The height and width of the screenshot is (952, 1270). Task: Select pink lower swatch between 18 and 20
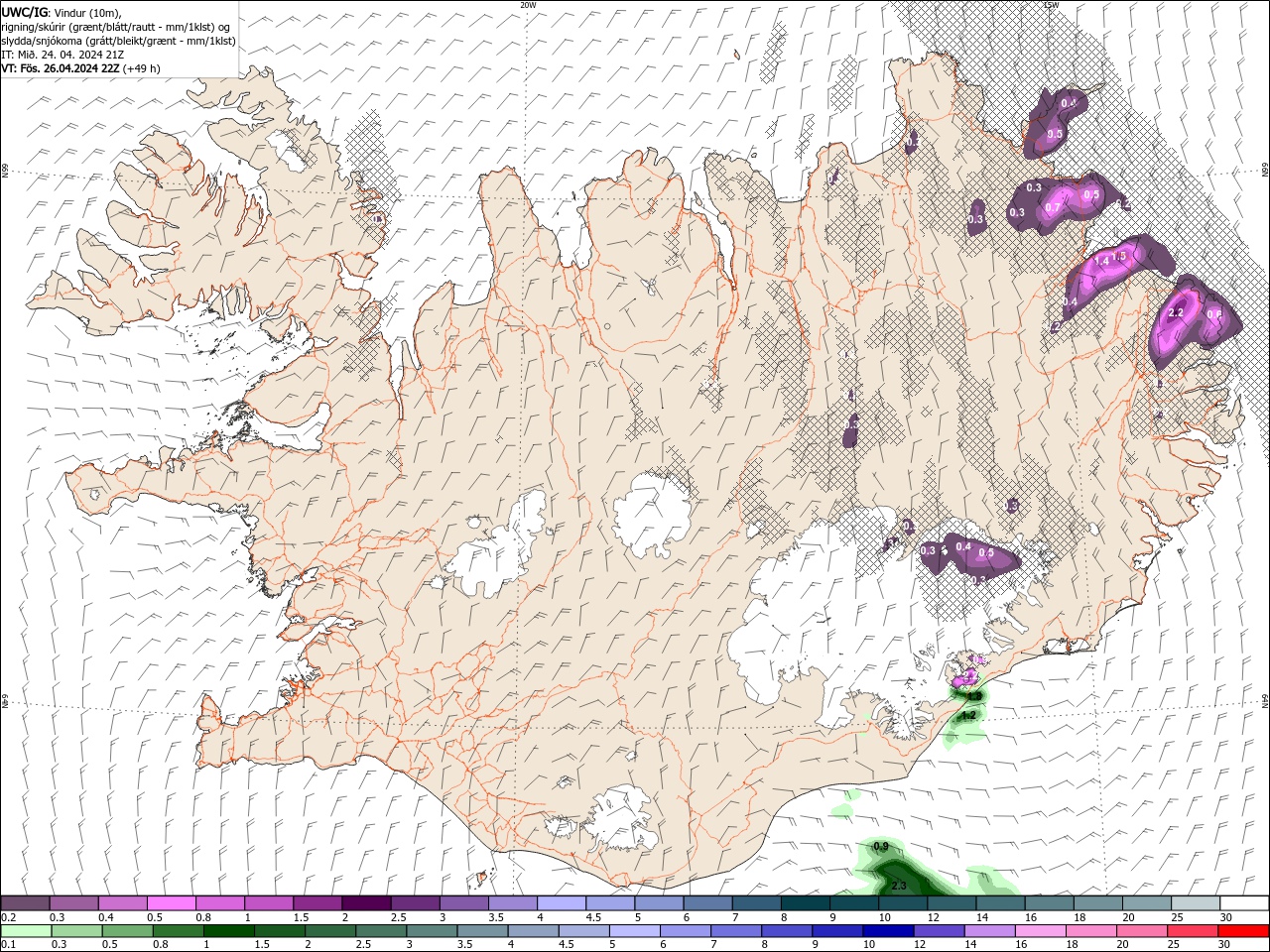1091,931
